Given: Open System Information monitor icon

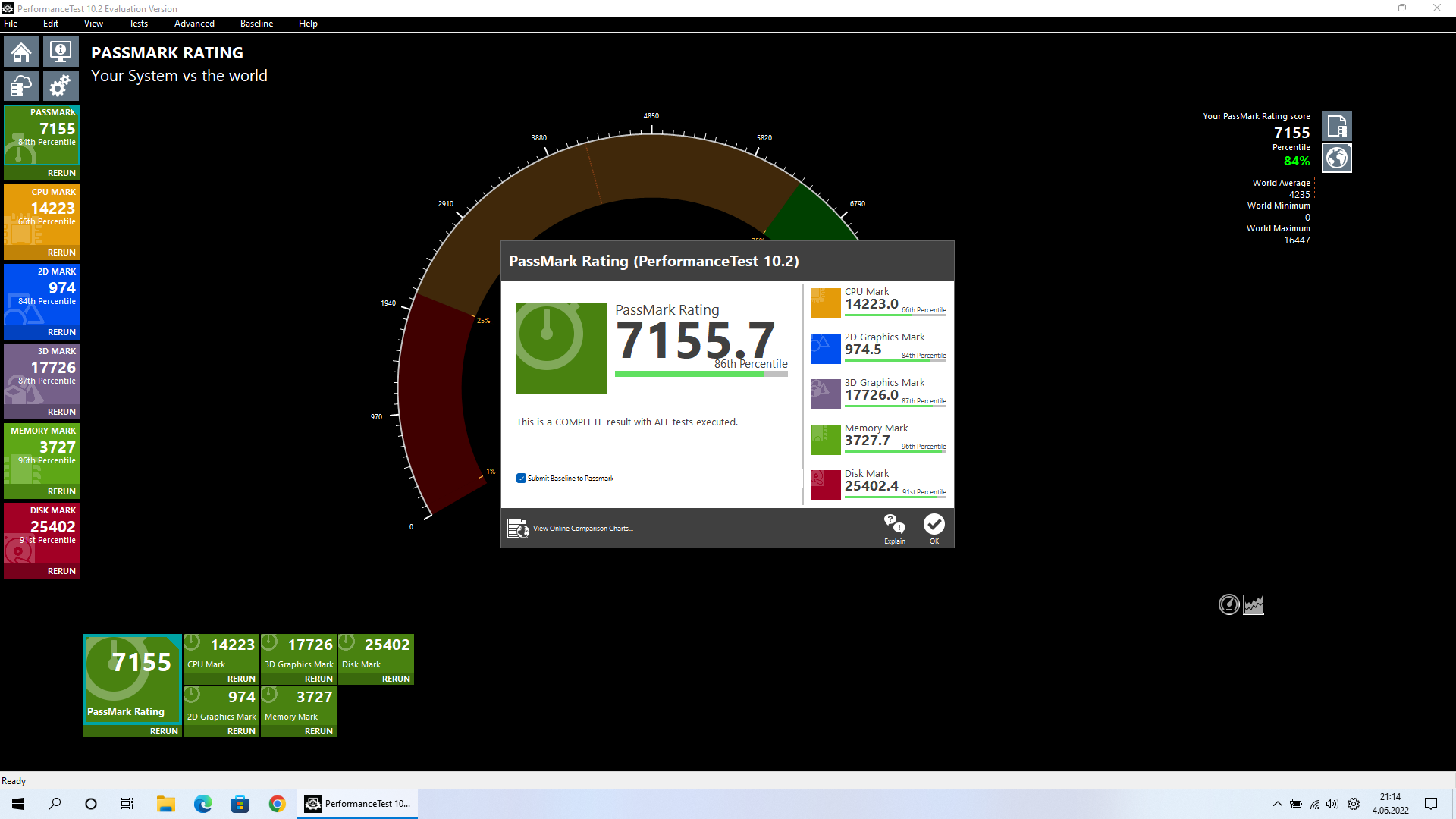Looking at the screenshot, I should (x=61, y=52).
